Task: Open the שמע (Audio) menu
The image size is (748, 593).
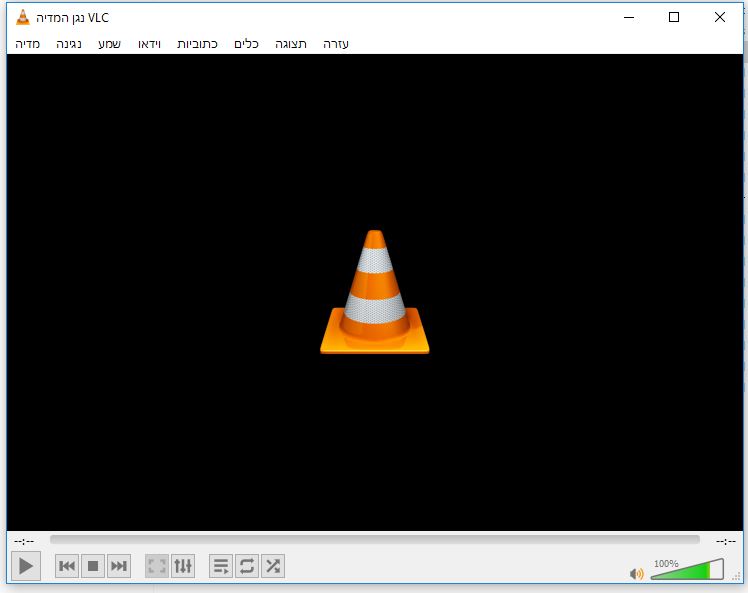Action: [109, 44]
